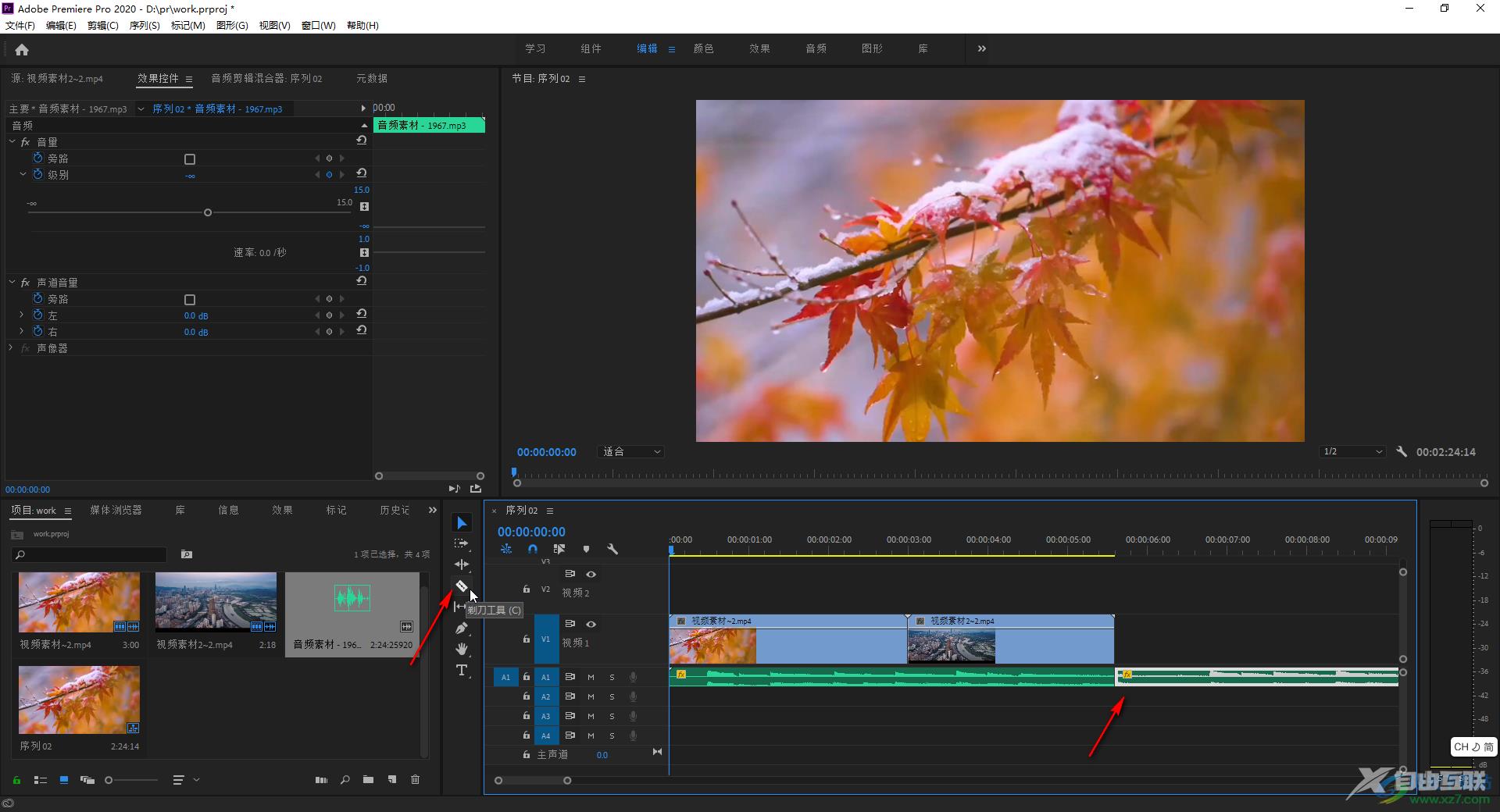
Task: Open the 1/2 playback resolution dropdown
Action: click(1352, 451)
